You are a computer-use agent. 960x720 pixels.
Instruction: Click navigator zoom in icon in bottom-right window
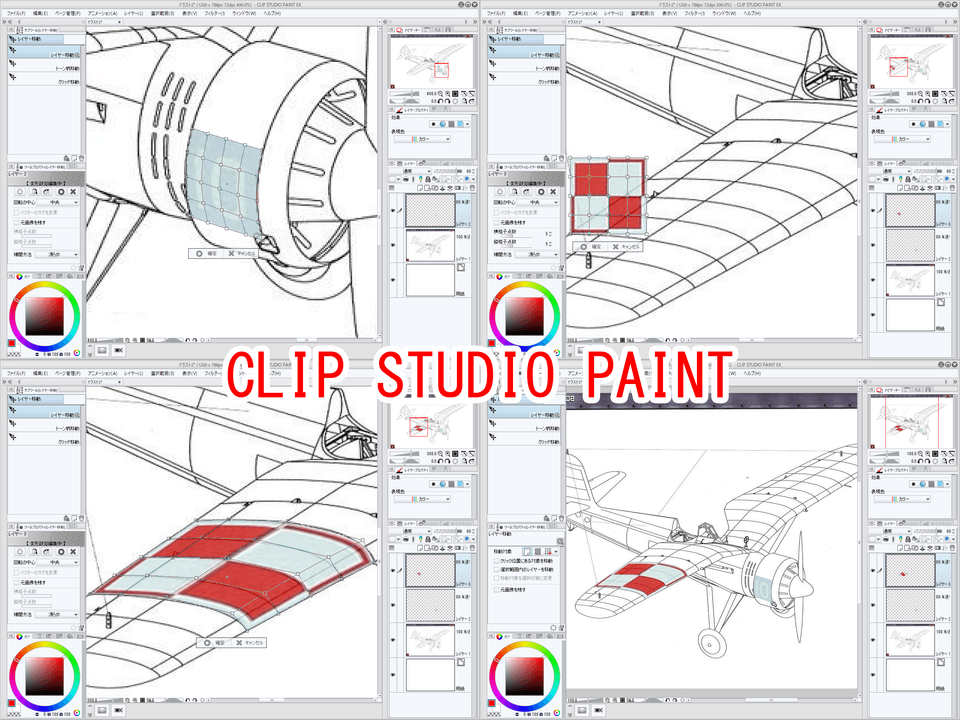(928, 454)
